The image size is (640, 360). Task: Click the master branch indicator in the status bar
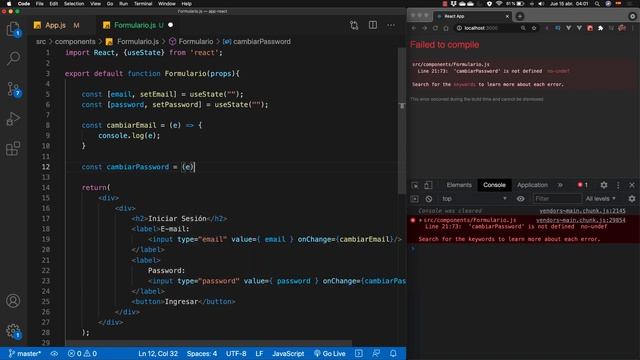[x=24, y=353]
